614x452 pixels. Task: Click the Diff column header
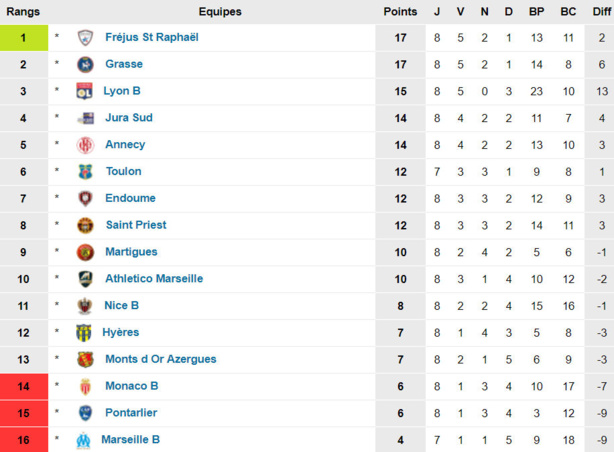602,12
